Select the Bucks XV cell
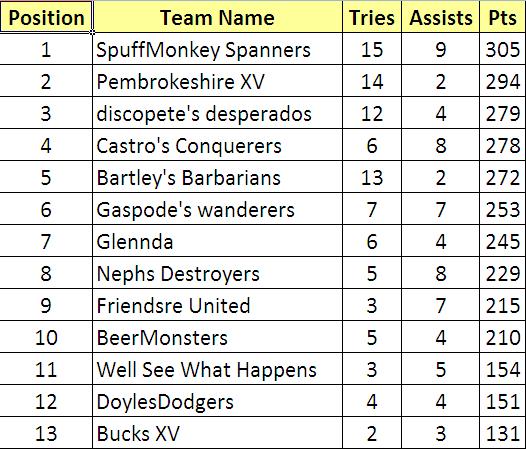The image size is (526, 449). click(x=217, y=433)
